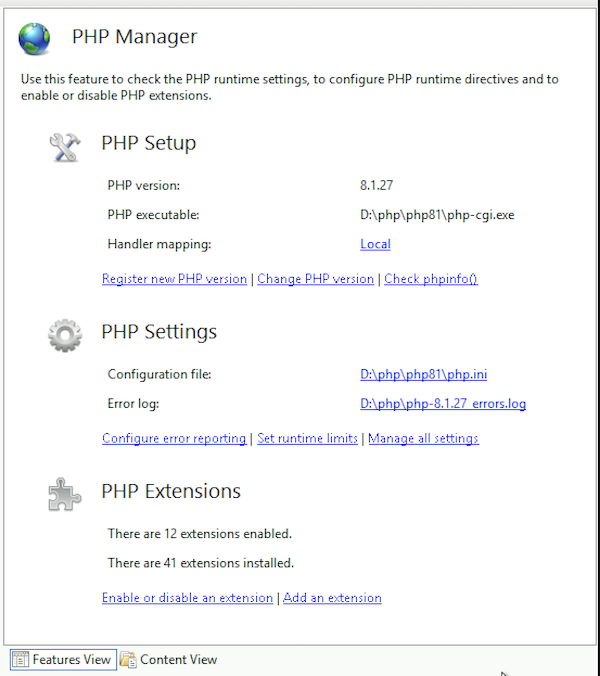600x676 pixels.
Task: Click the PHP Setup tools icon
Action: [x=65, y=145]
